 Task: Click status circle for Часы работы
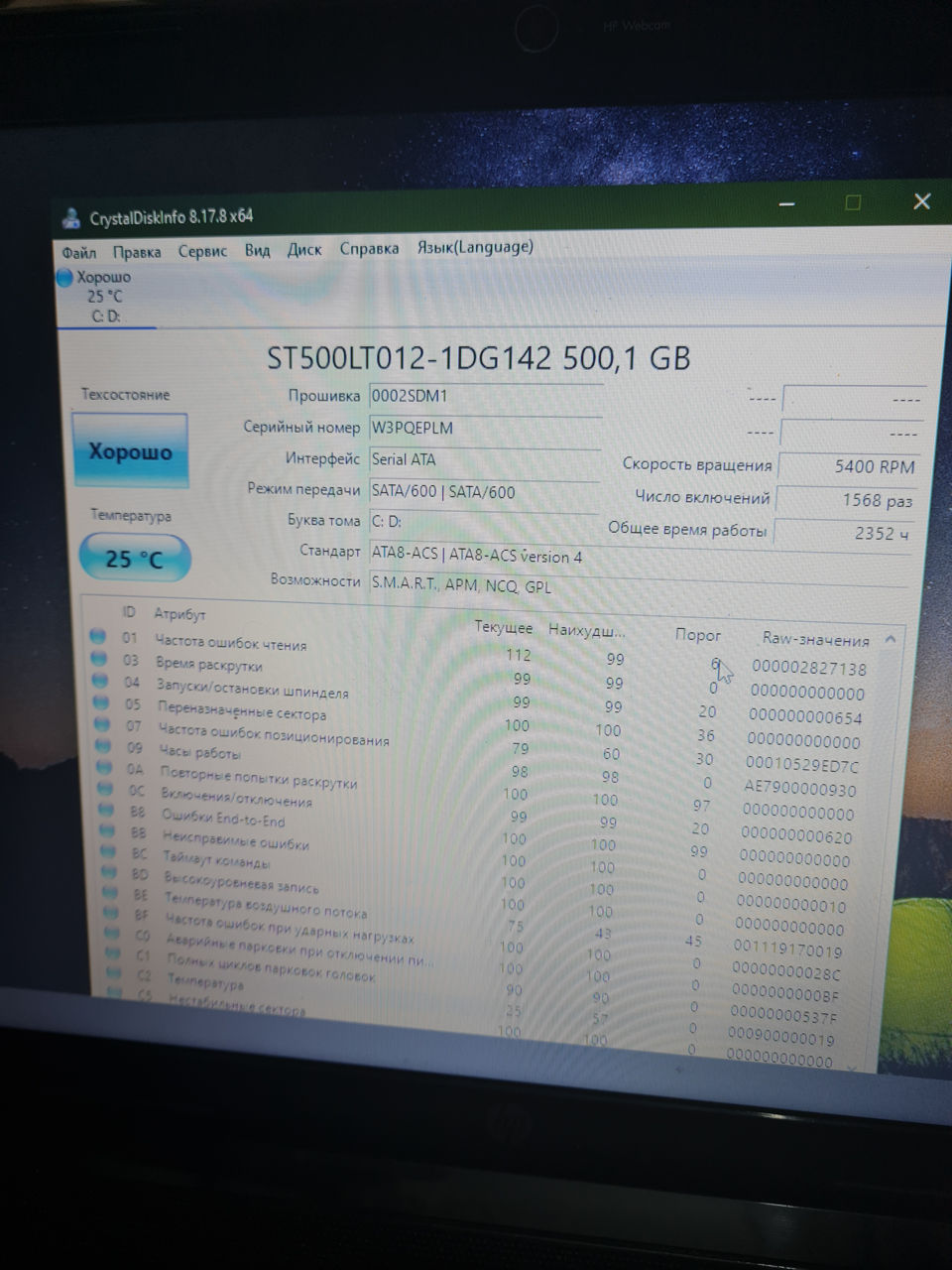pos(102,746)
